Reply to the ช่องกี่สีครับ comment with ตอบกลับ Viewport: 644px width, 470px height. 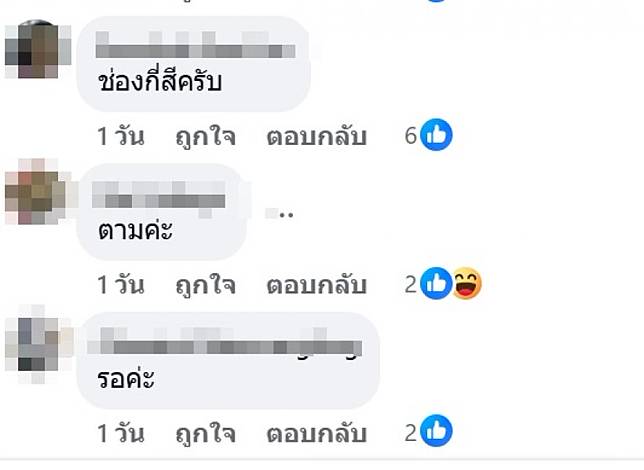(x=316, y=136)
